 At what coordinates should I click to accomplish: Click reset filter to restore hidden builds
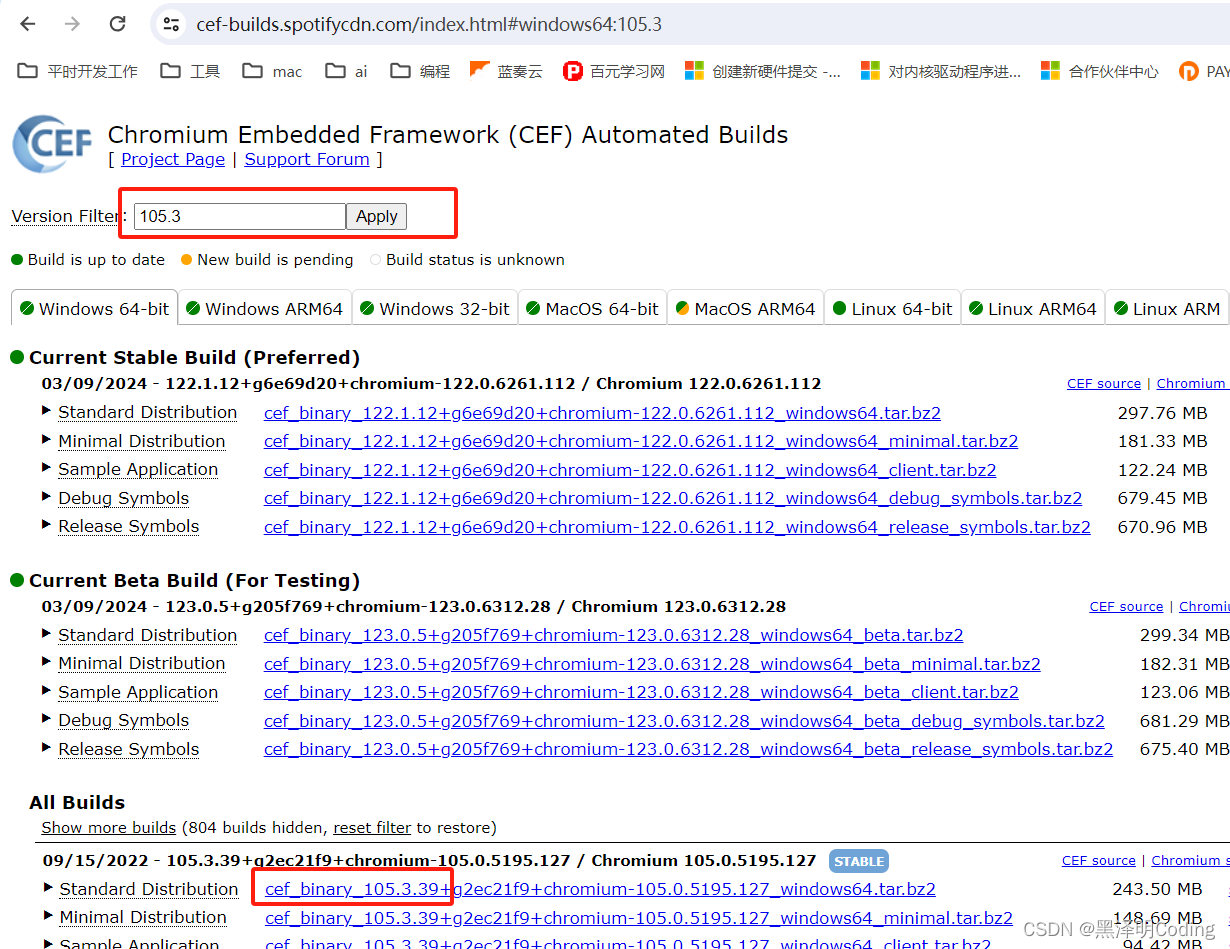(x=371, y=827)
